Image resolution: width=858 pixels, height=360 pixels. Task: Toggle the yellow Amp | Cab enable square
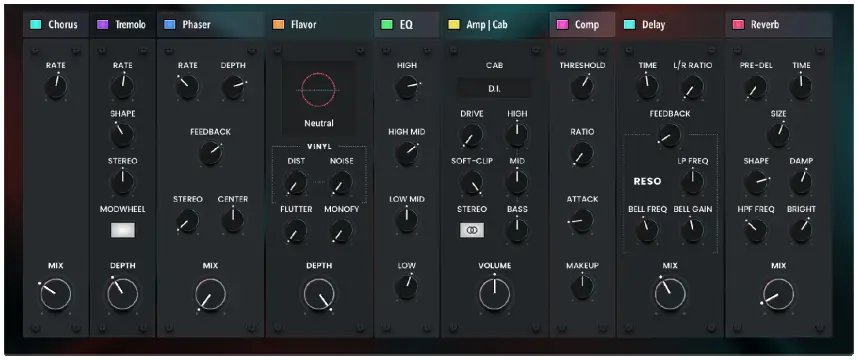(x=454, y=25)
